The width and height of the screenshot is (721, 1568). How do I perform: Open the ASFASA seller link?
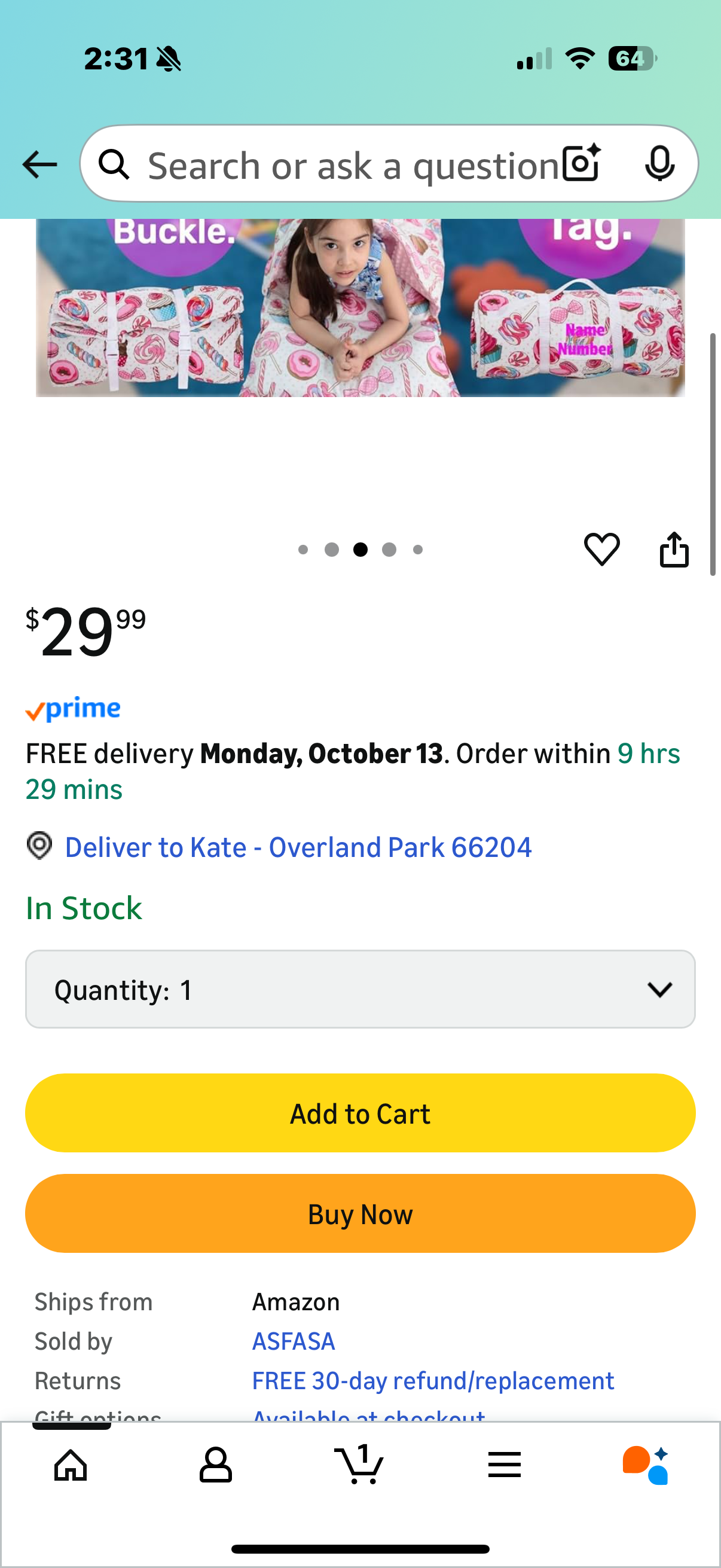click(294, 1341)
